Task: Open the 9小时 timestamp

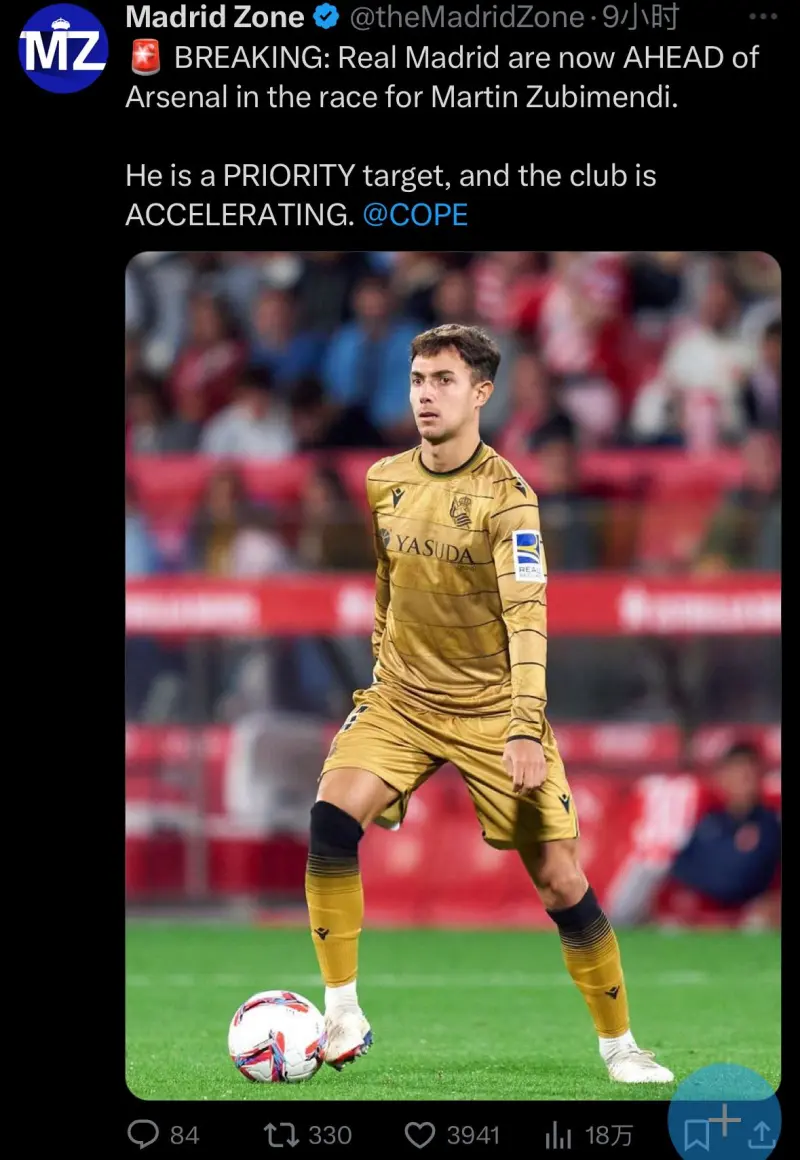Action: pyautogui.click(x=639, y=18)
